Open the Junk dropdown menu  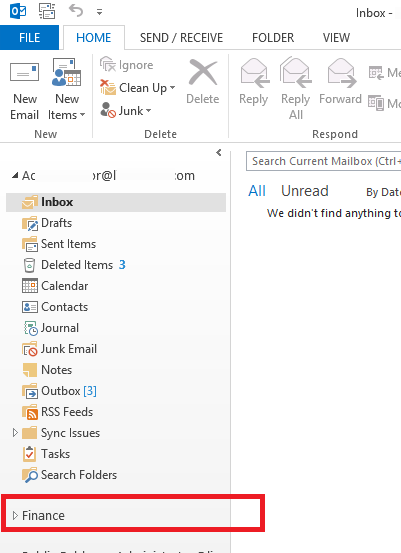(x=126, y=111)
